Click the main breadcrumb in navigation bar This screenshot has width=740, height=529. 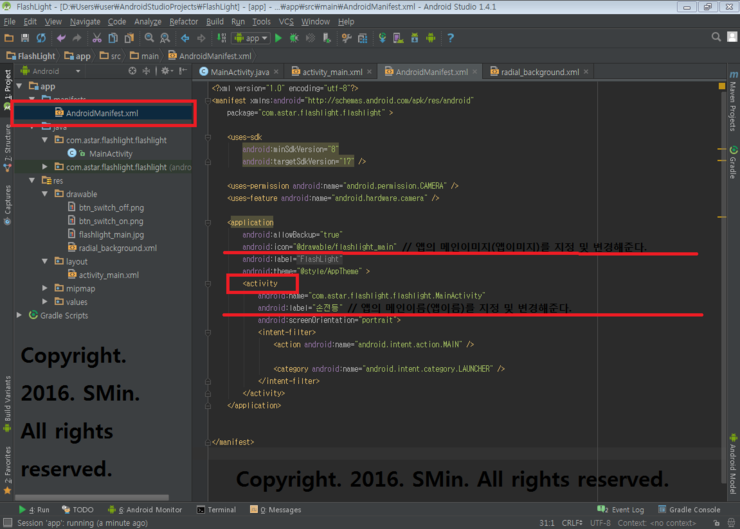144,56
